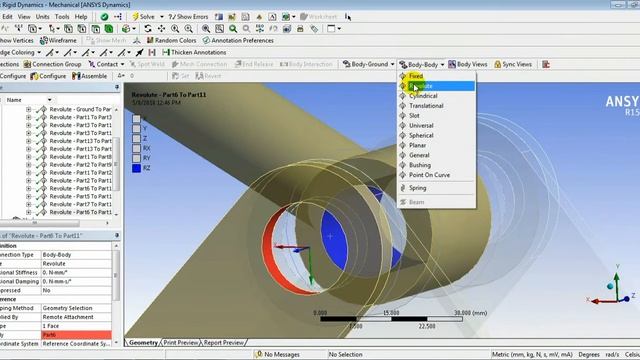Click the Annotation Preferences icon
640x360 pixels.
[x=206, y=40]
